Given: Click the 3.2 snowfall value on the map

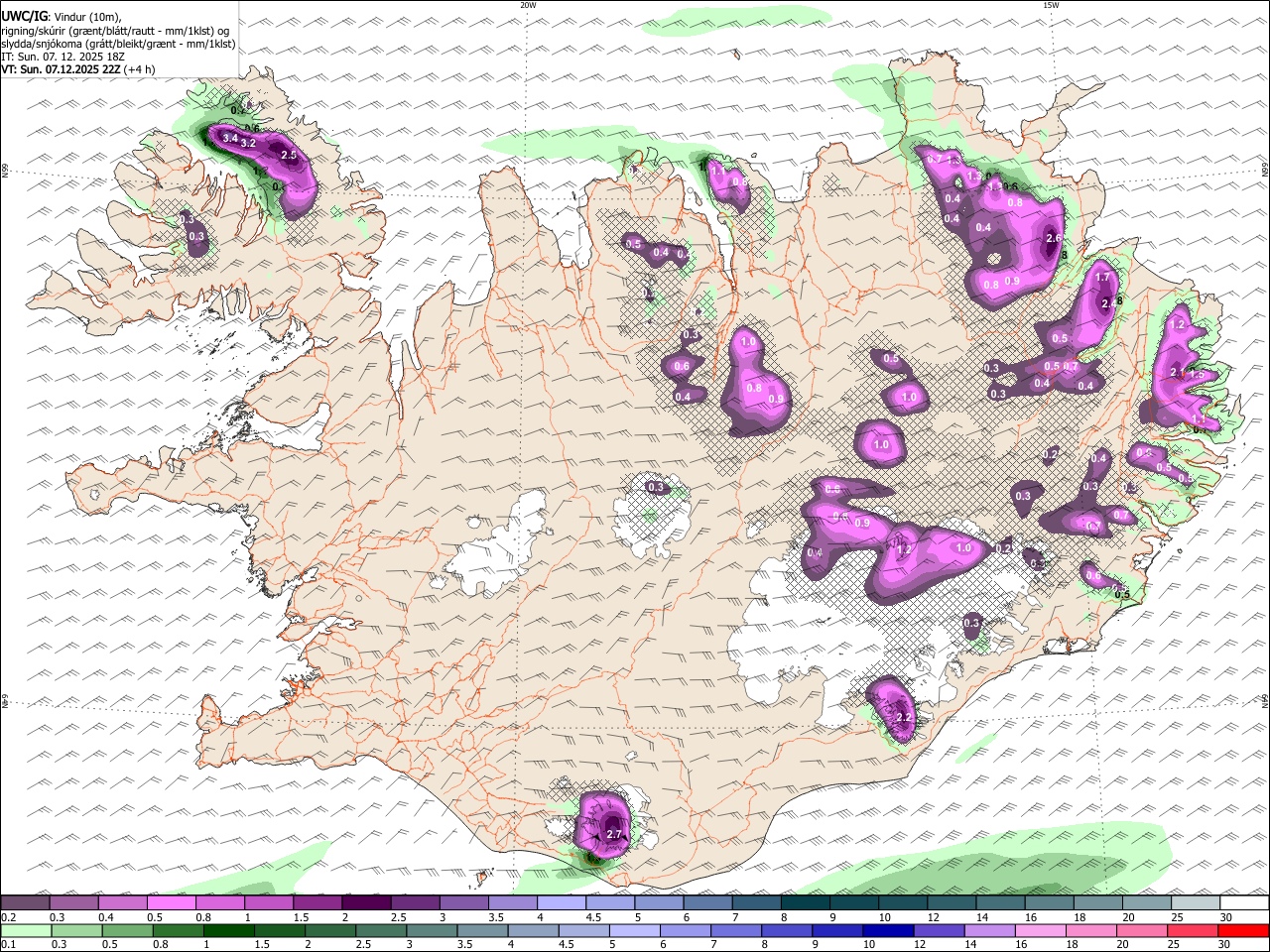Looking at the screenshot, I should pos(249,144).
